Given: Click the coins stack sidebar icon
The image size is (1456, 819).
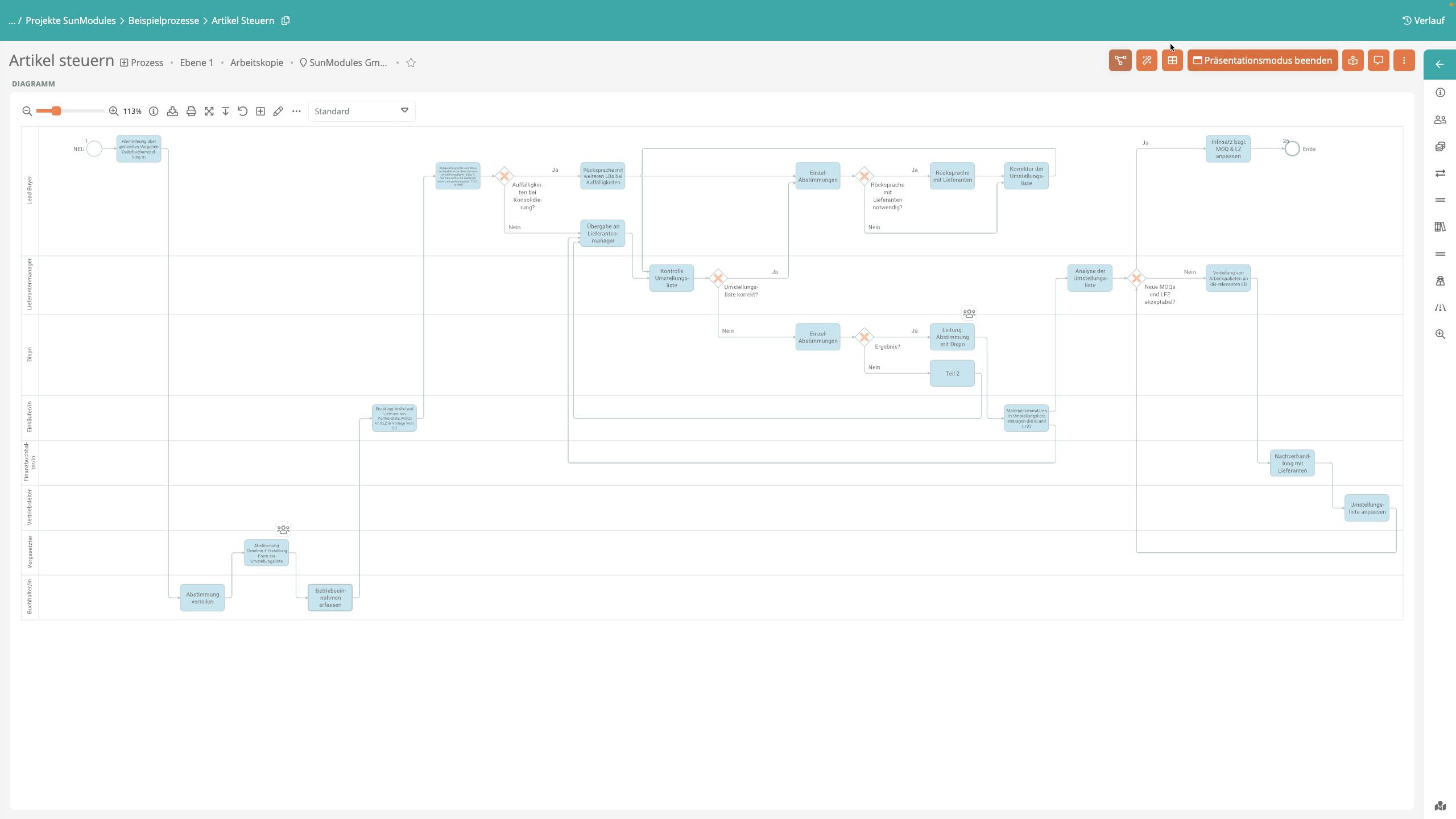Looking at the screenshot, I should coord(1440,147).
